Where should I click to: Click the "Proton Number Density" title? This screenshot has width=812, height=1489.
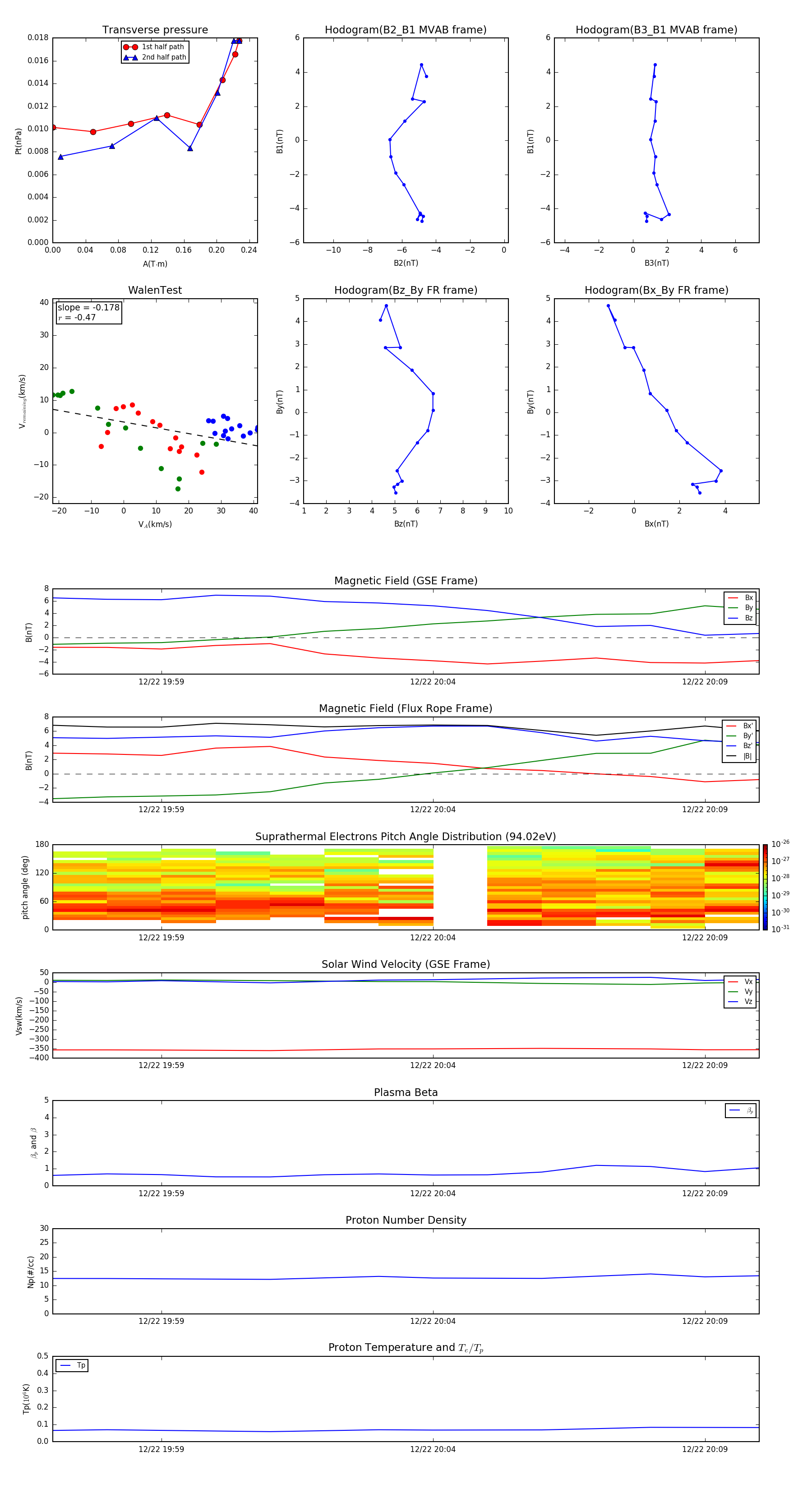406,1220
